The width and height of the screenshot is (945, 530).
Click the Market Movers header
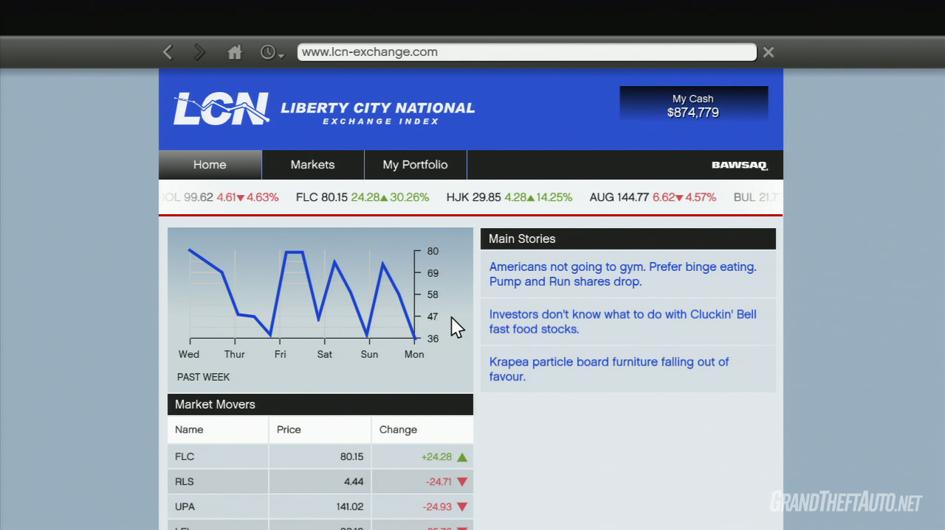click(x=320, y=405)
